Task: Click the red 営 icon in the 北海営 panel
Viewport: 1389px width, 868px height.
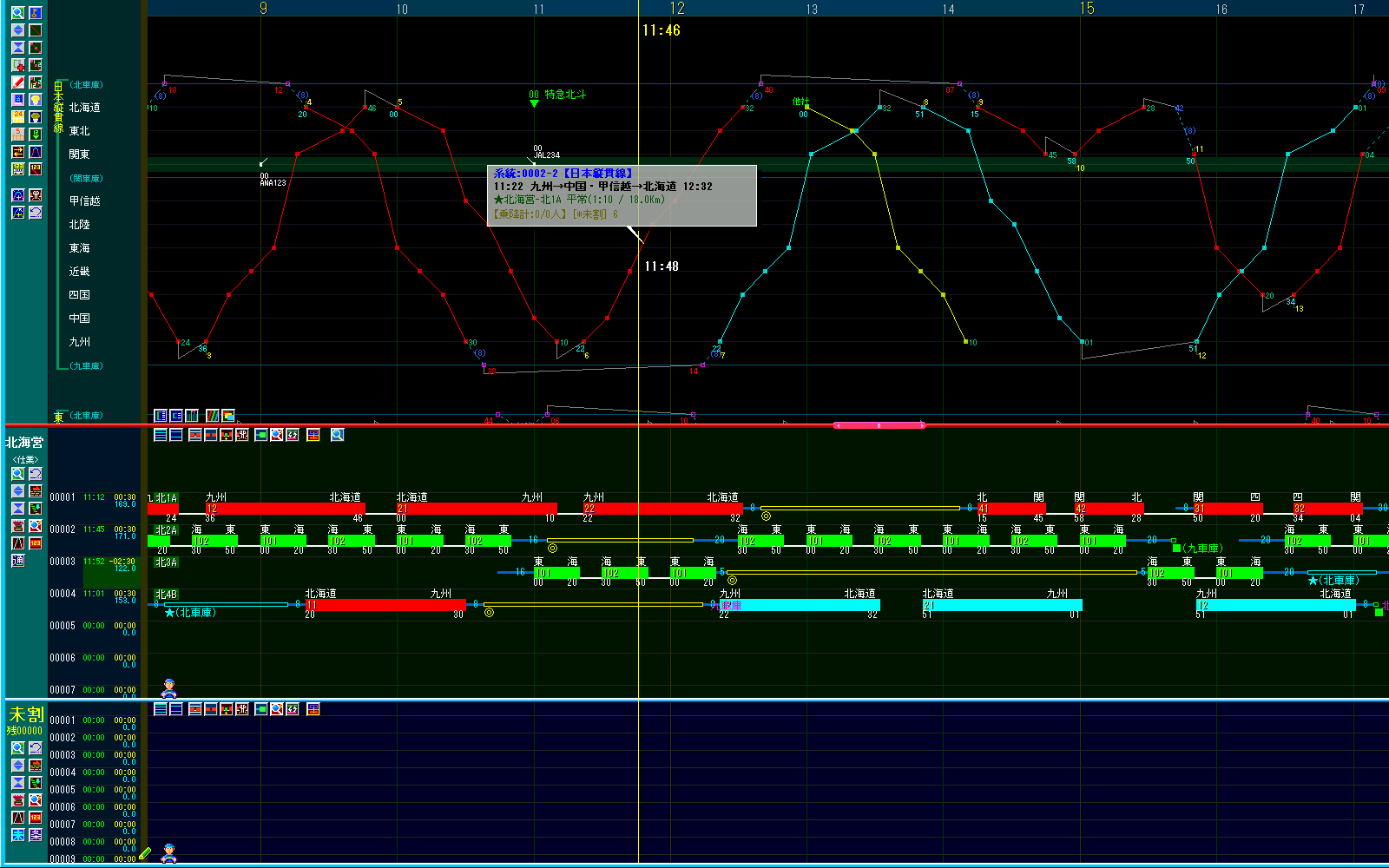Action: click(17, 526)
